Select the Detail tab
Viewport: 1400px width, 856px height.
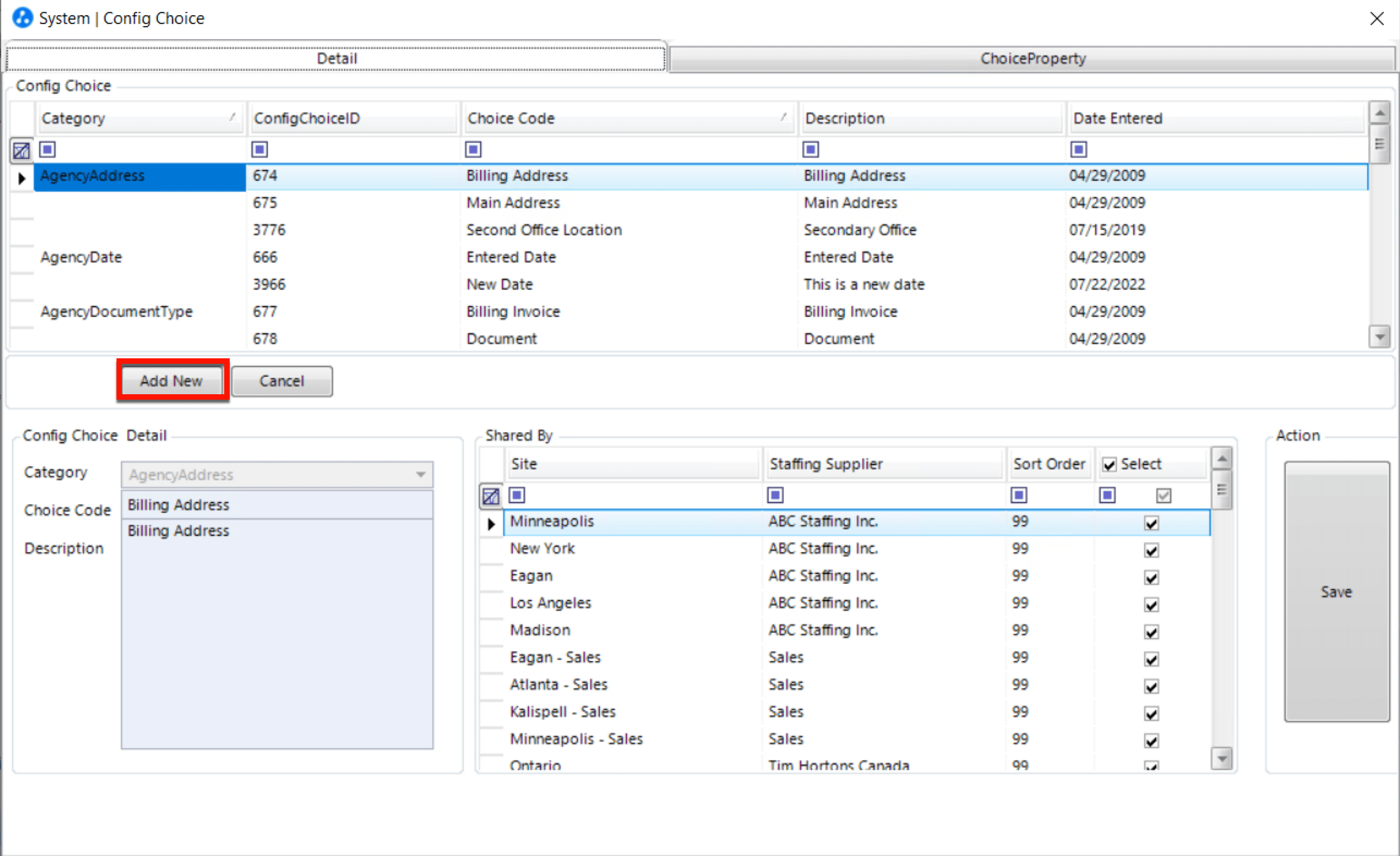click(336, 59)
